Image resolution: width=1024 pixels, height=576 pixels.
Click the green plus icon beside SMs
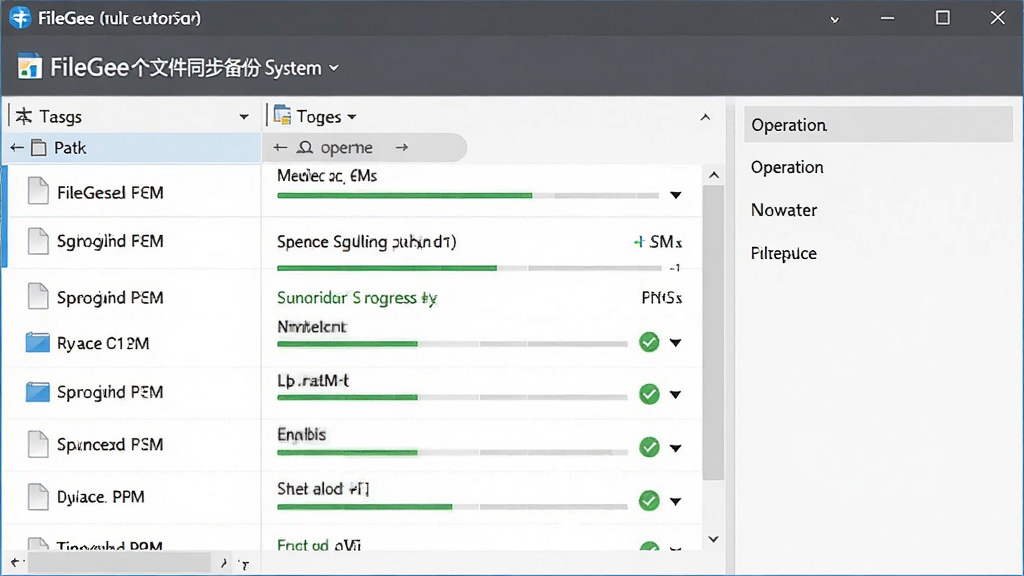click(639, 242)
